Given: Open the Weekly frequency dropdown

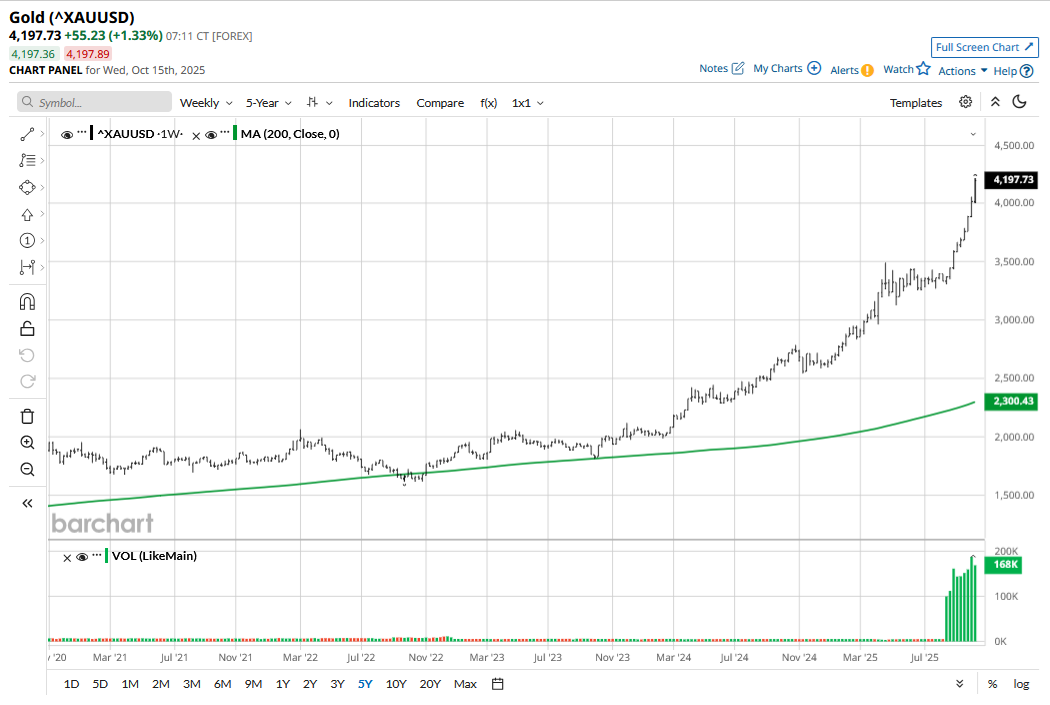Looking at the screenshot, I should 205,103.
